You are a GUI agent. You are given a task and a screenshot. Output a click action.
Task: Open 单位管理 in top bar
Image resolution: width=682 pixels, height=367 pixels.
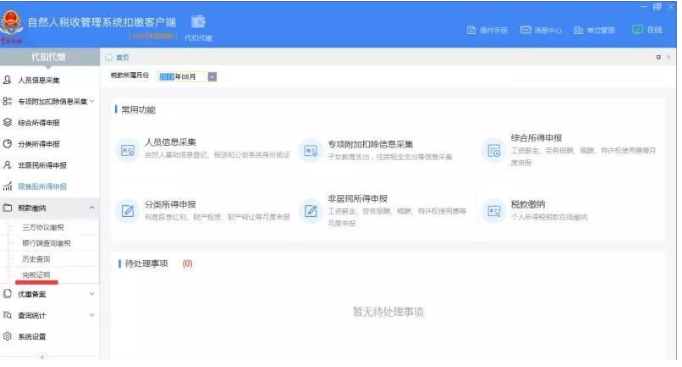(x=594, y=30)
